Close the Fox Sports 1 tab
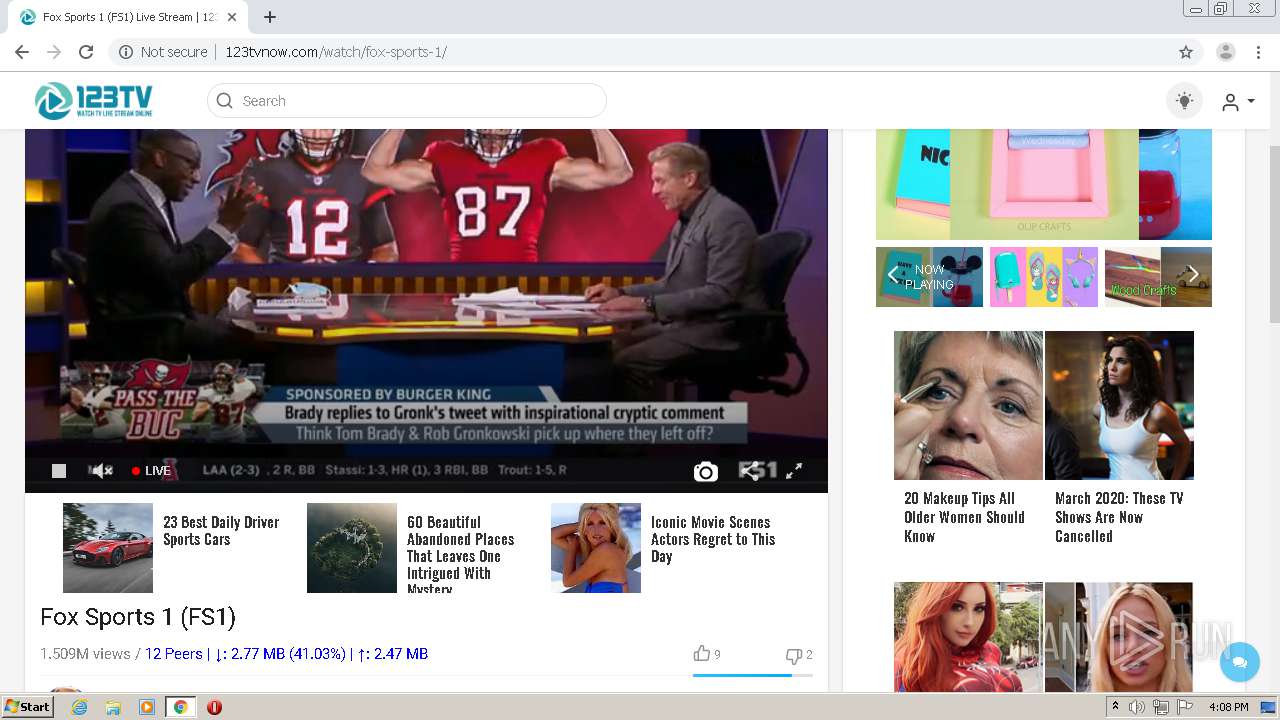The width and height of the screenshot is (1280, 720). tap(232, 17)
